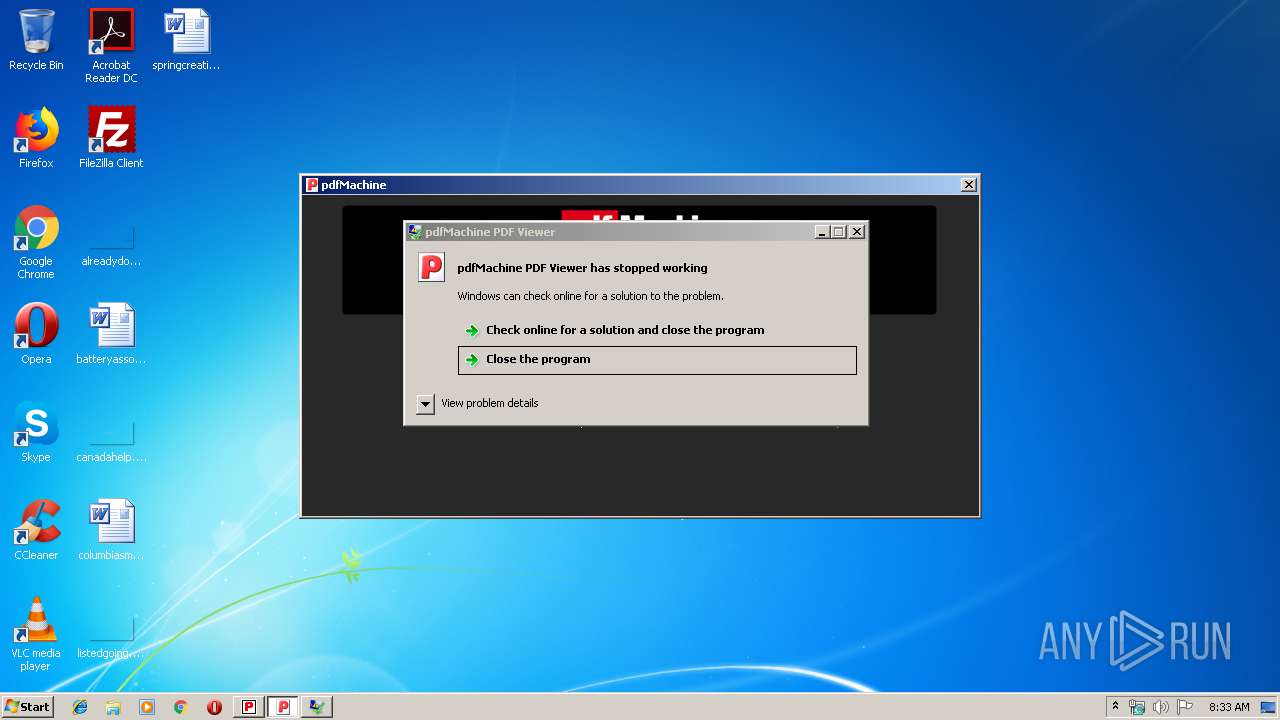
Task: Switch to the error report taskbar button
Action: pyautogui.click(x=317, y=707)
